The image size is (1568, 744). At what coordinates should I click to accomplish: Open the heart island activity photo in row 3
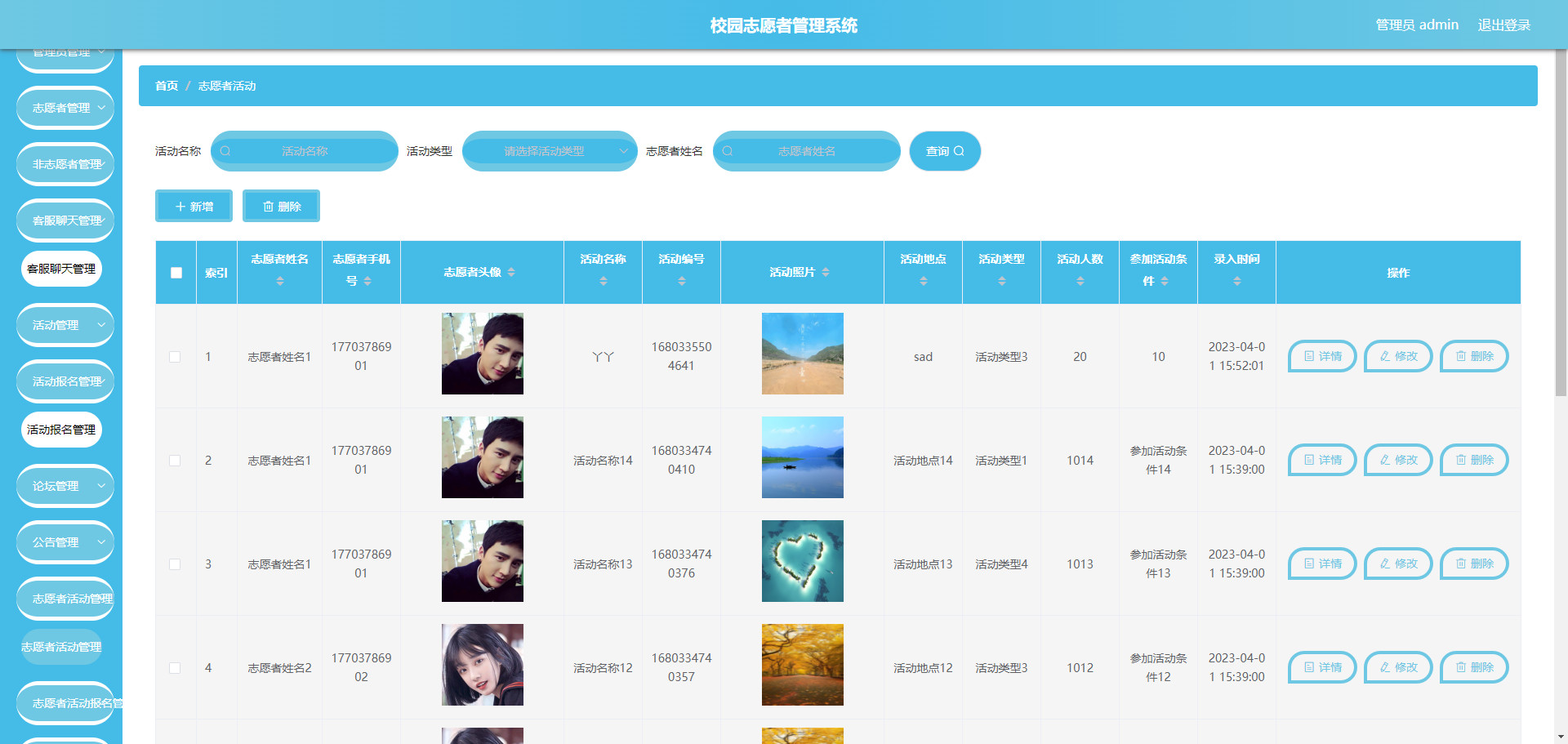click(803, 561)
